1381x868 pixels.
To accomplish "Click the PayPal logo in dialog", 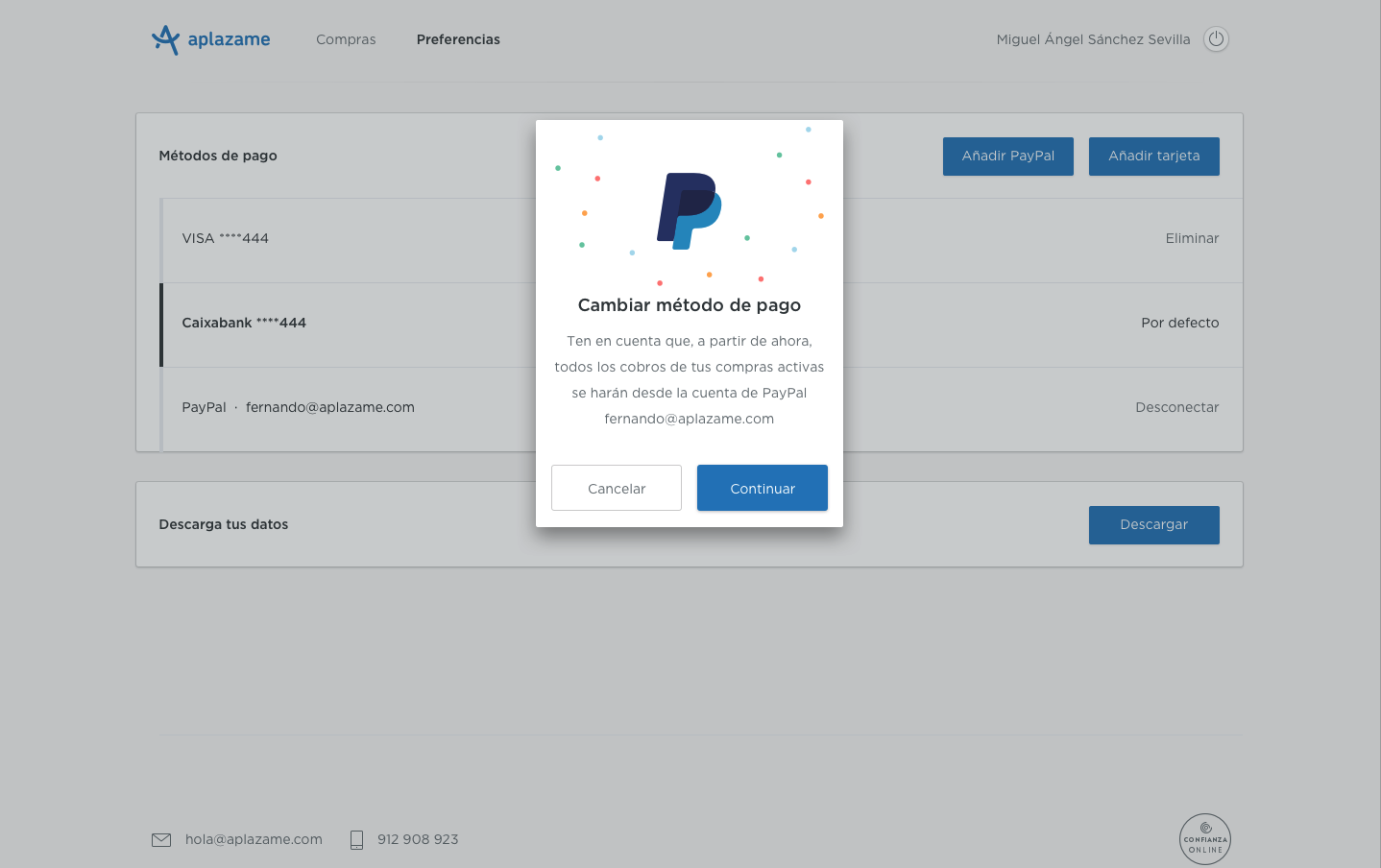I will 690,211.
